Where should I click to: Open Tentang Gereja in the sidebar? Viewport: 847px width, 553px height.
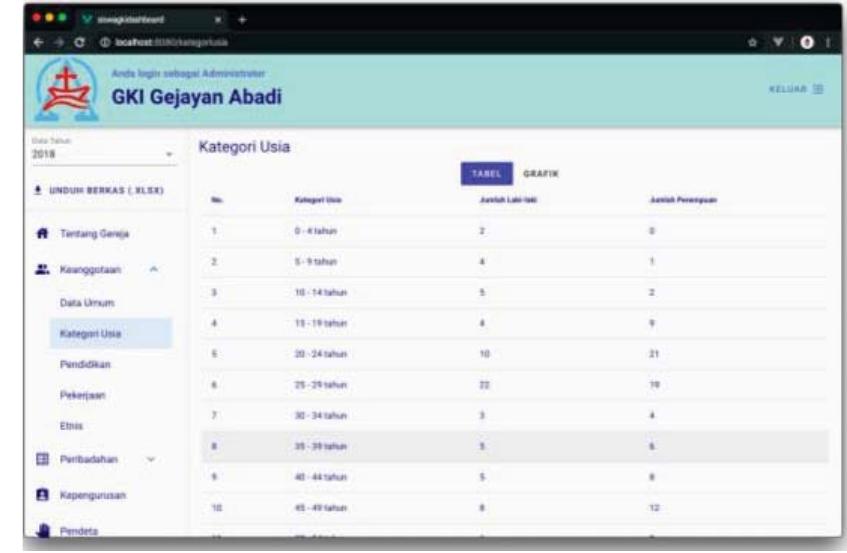click(x=95, y=234)
